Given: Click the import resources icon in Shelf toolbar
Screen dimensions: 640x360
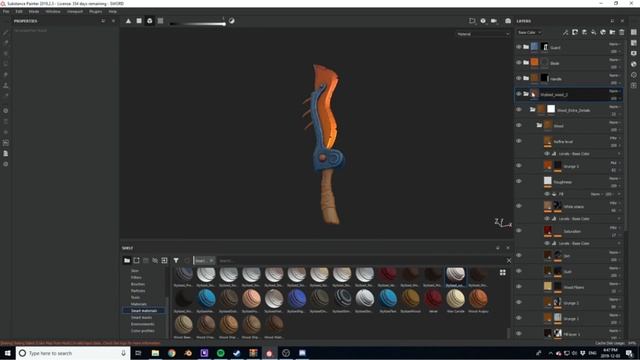Looking at the screenshot, I should [x=164, y=260].
